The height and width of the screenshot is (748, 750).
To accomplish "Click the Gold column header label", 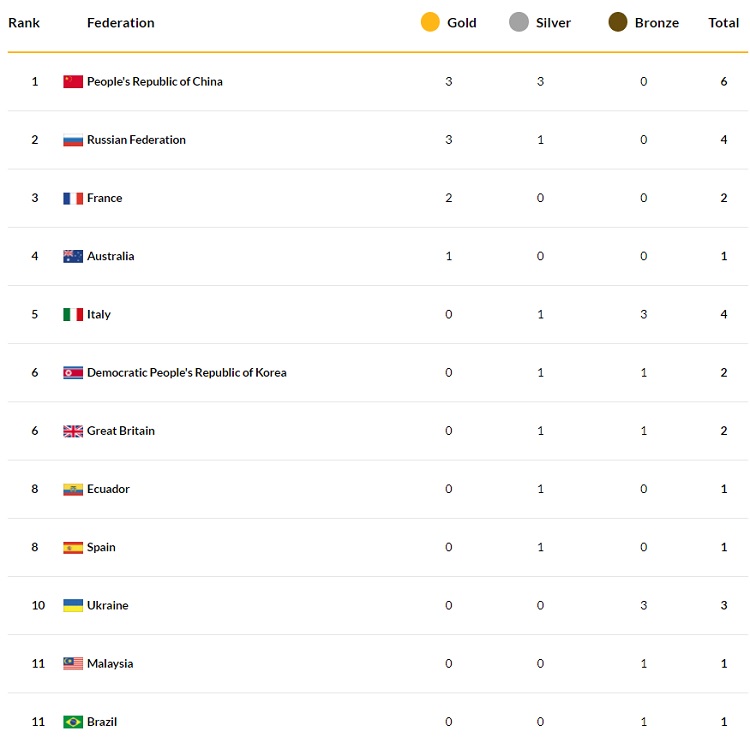I will 462,23.
